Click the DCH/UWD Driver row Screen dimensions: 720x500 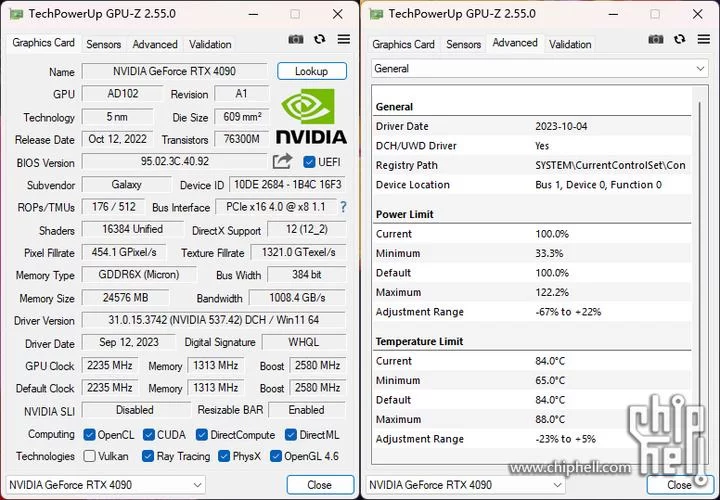pyautogui.click(x=533, y=146)
